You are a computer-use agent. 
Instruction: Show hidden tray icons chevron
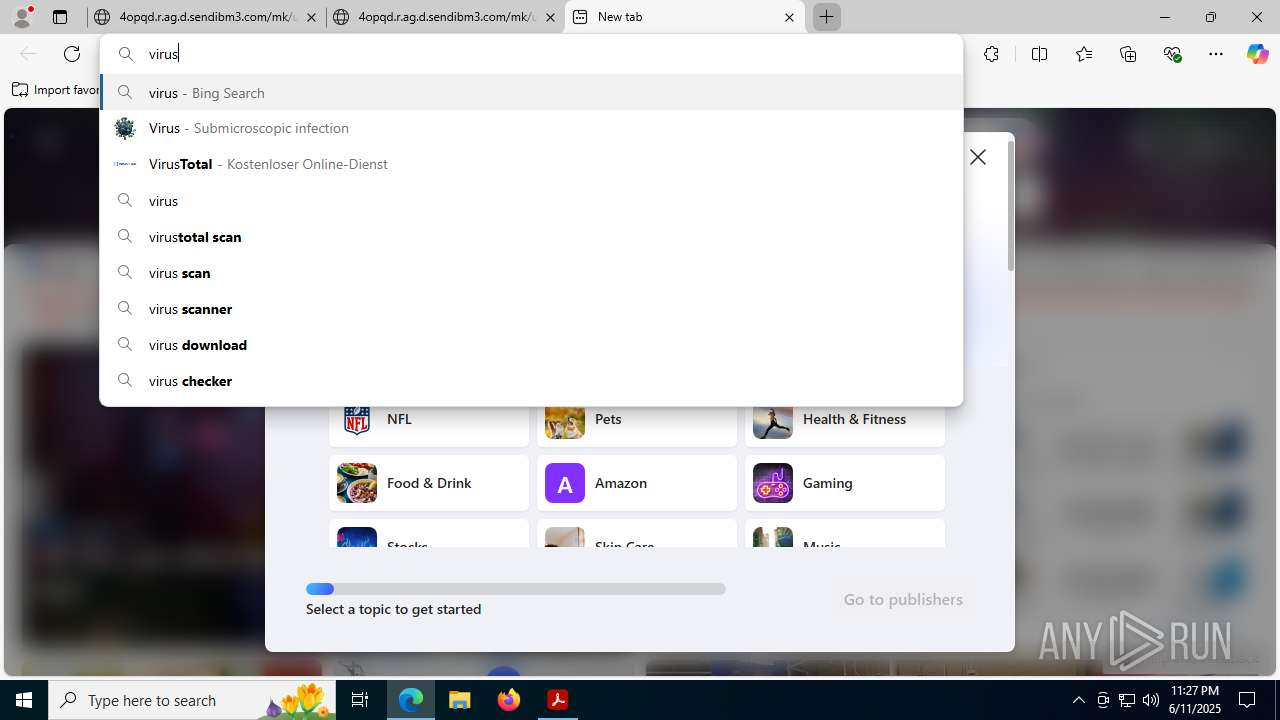click(x=1078, y=700)
